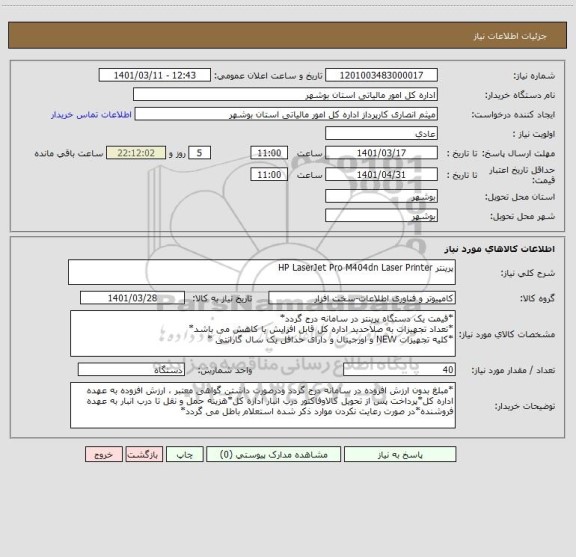576x557 pixels.
Task: Click the تاریخ نیاز به کالا label
Action: point(223,298)
